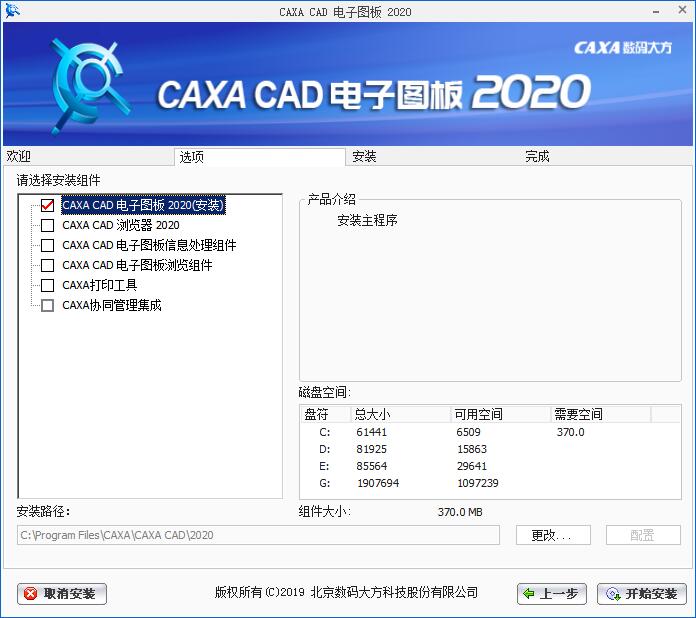696x618 pixels.
Task: Click the 1907694 total size value
Action: tap(378, 483)
